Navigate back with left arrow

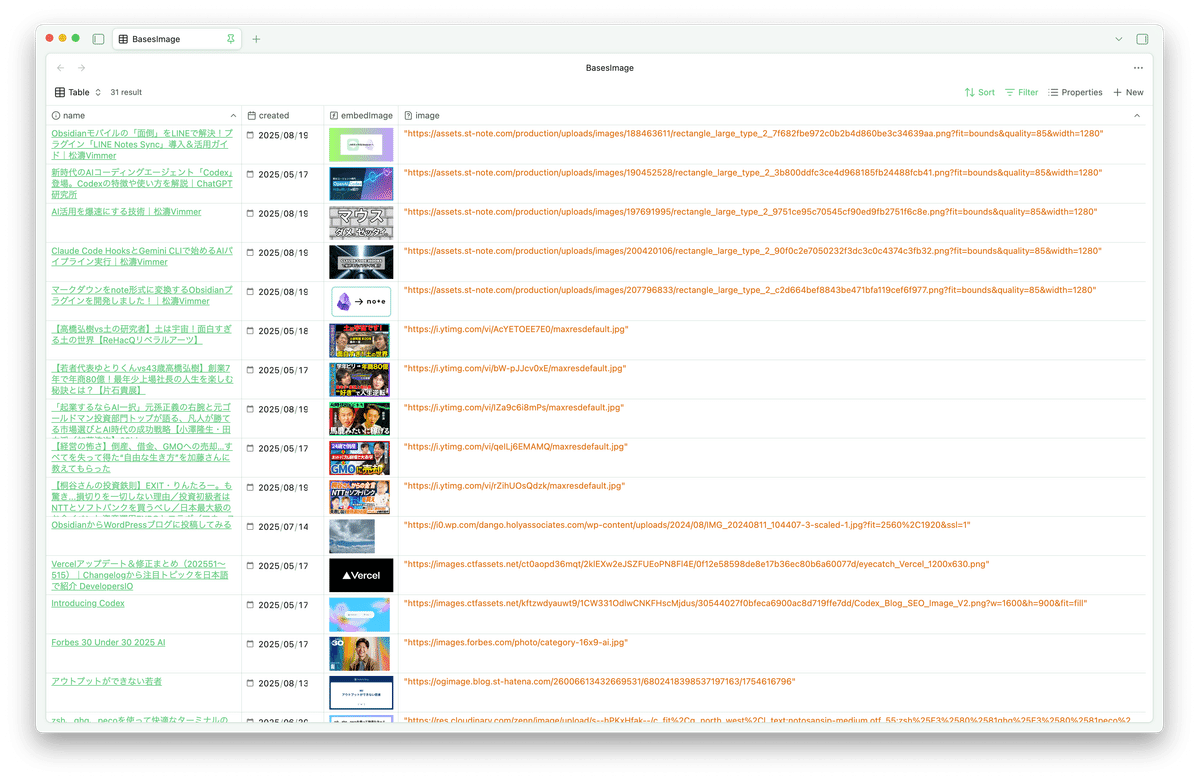tap(61, 68)
